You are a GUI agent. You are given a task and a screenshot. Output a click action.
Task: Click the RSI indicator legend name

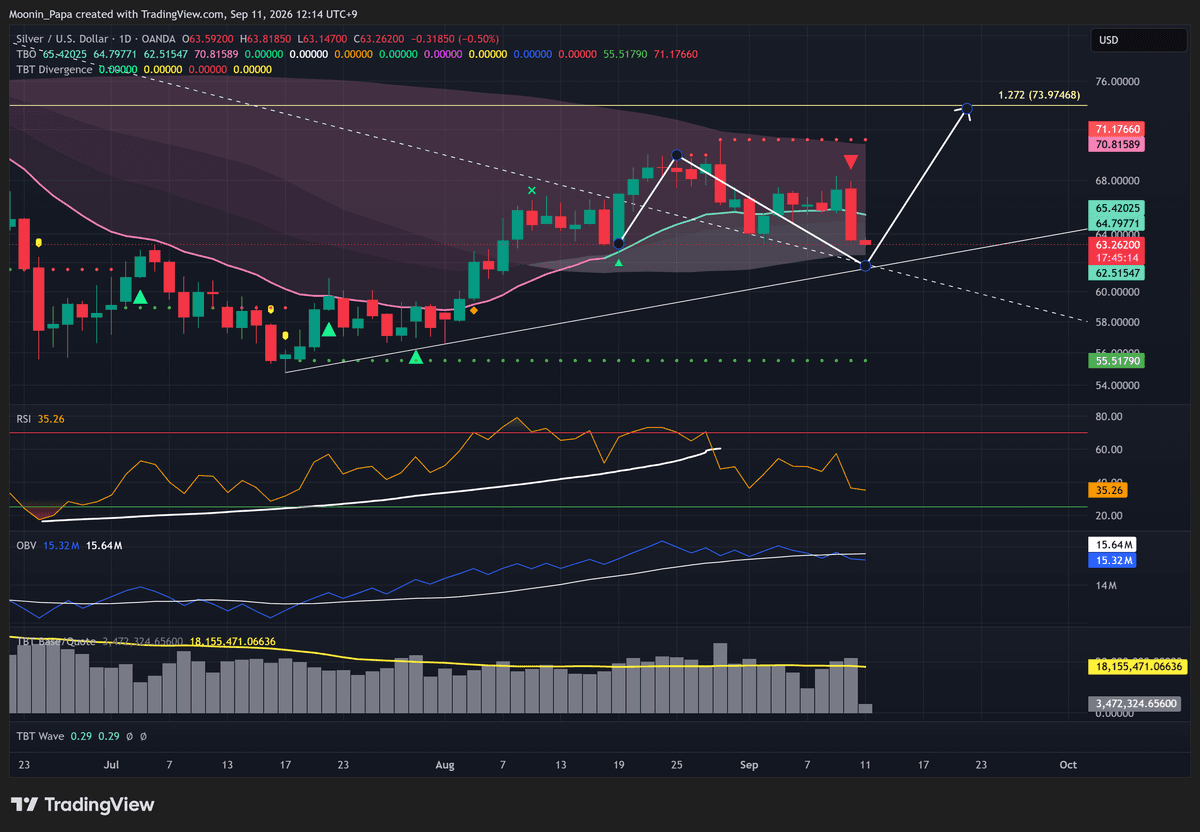[25, 421]
